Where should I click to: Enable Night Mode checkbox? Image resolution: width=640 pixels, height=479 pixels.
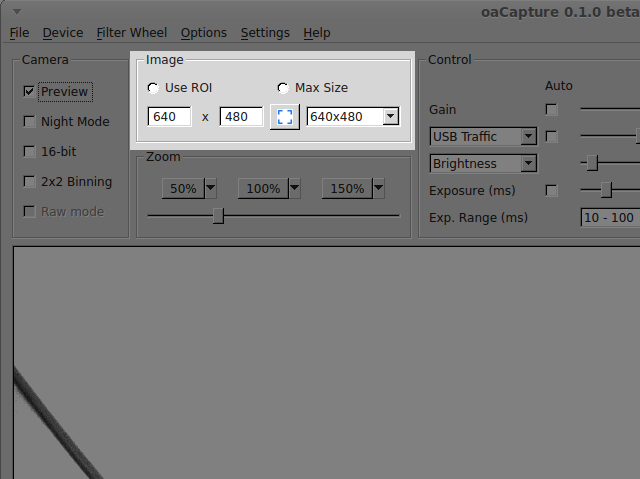coord(29,122)
